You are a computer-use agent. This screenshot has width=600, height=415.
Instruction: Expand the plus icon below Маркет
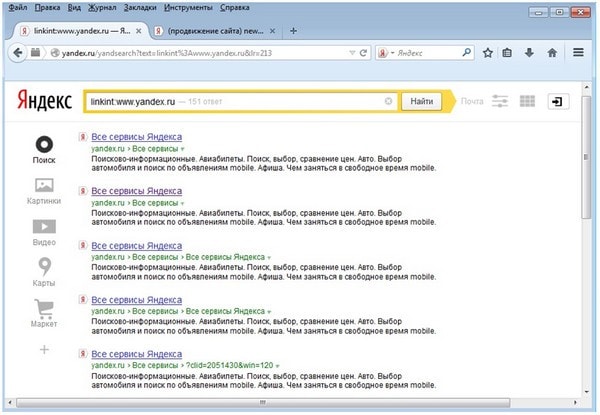[x=44, y=349]
